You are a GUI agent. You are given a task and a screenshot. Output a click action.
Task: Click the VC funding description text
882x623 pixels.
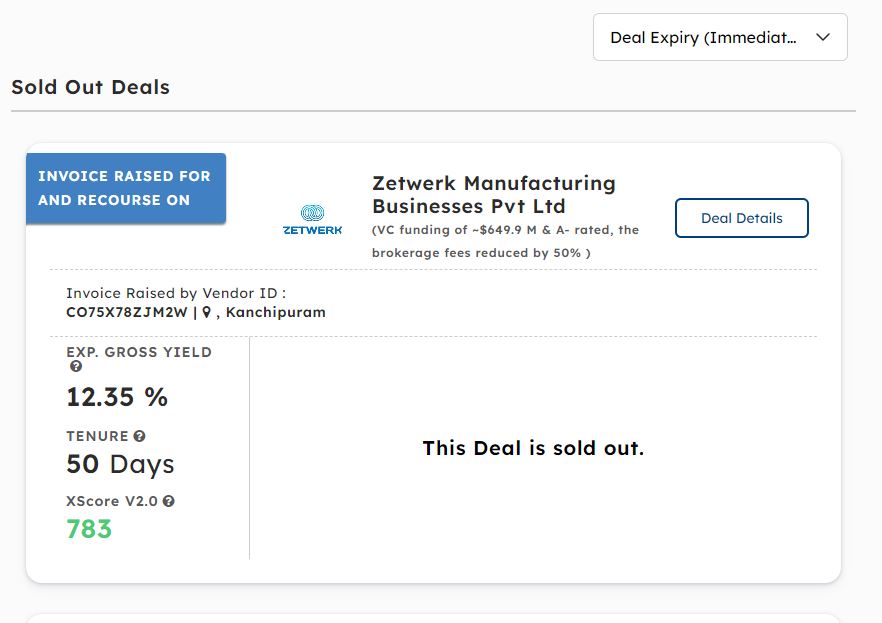tap(505, 241)
